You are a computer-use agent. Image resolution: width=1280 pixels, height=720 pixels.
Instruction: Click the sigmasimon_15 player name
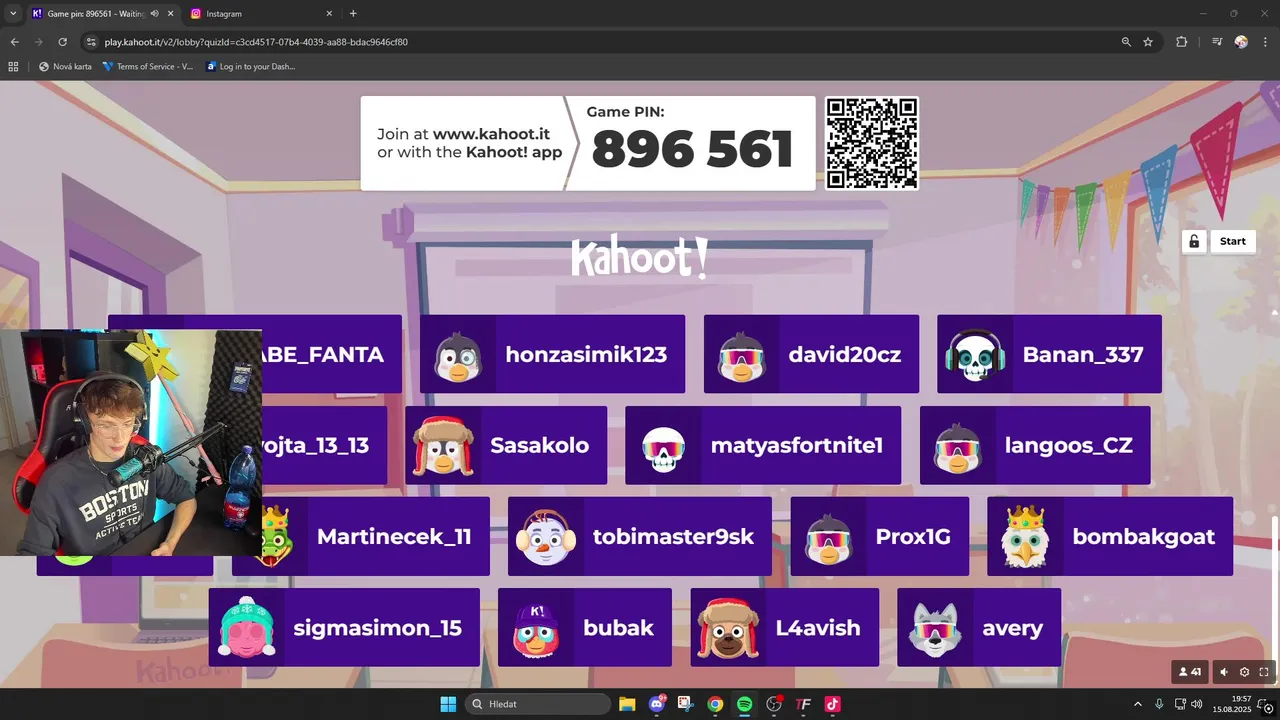[377, 628]
